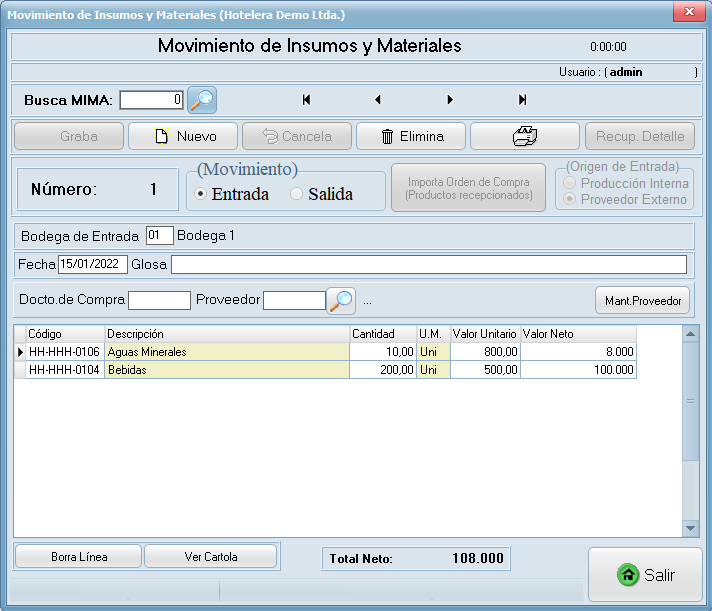
Task: Click the Docto.de Compra field
Action: click(159, 301)
